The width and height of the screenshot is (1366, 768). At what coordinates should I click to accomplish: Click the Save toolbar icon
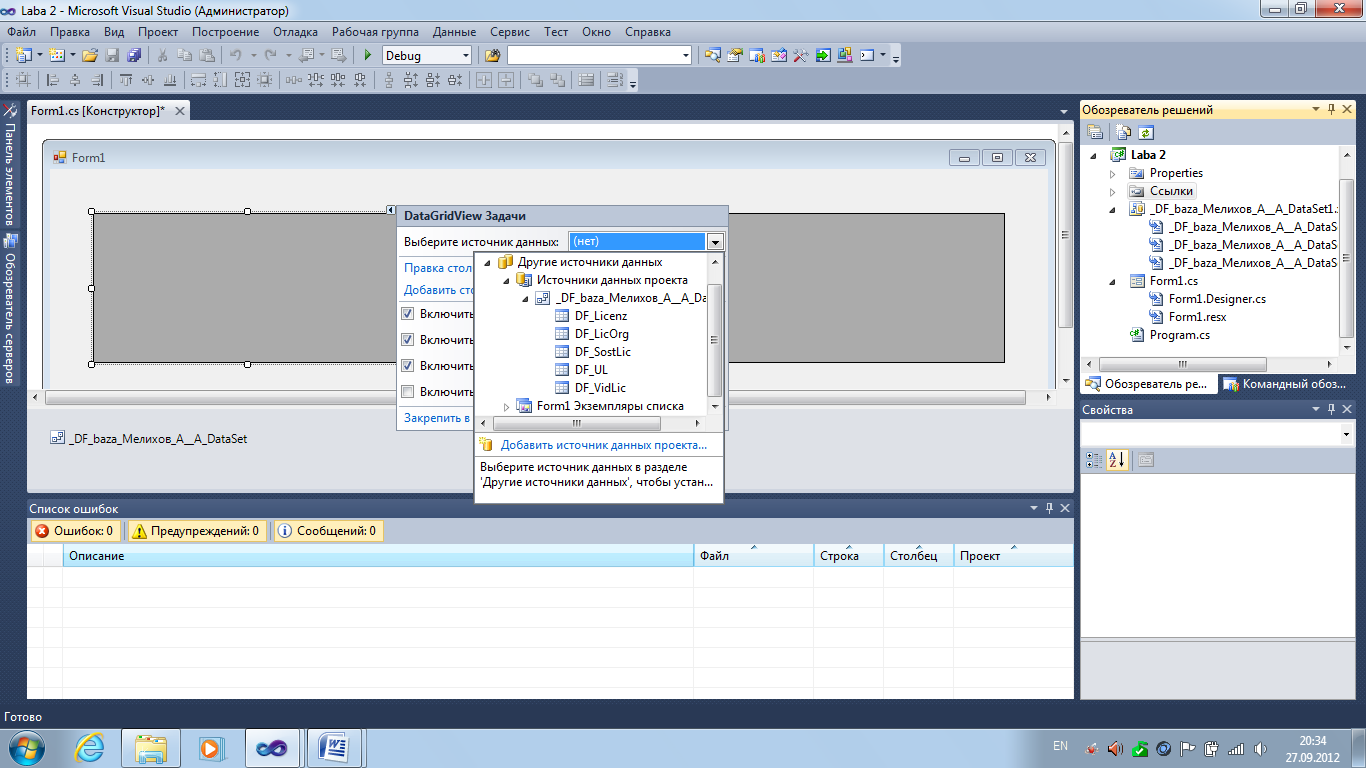click(112, 56)
